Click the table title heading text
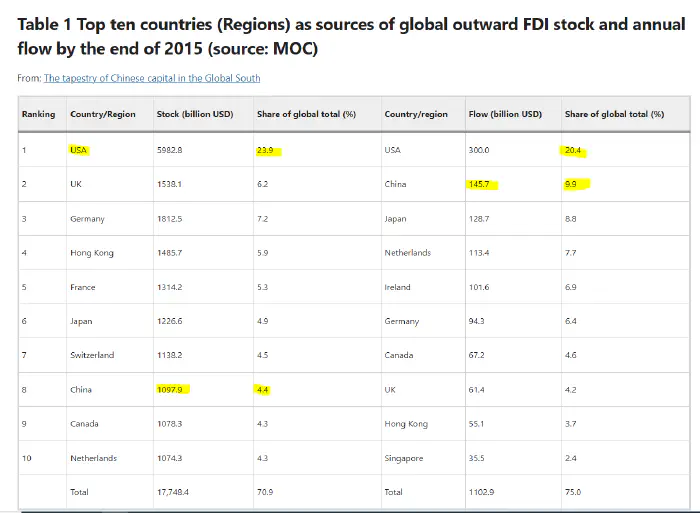Image resolution: width=700 pixels, height=513 pixels. click(351, 37)
